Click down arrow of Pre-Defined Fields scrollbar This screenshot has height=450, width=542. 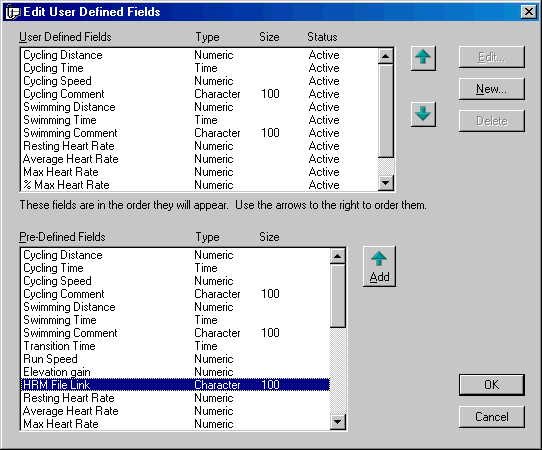click(337, 422)
